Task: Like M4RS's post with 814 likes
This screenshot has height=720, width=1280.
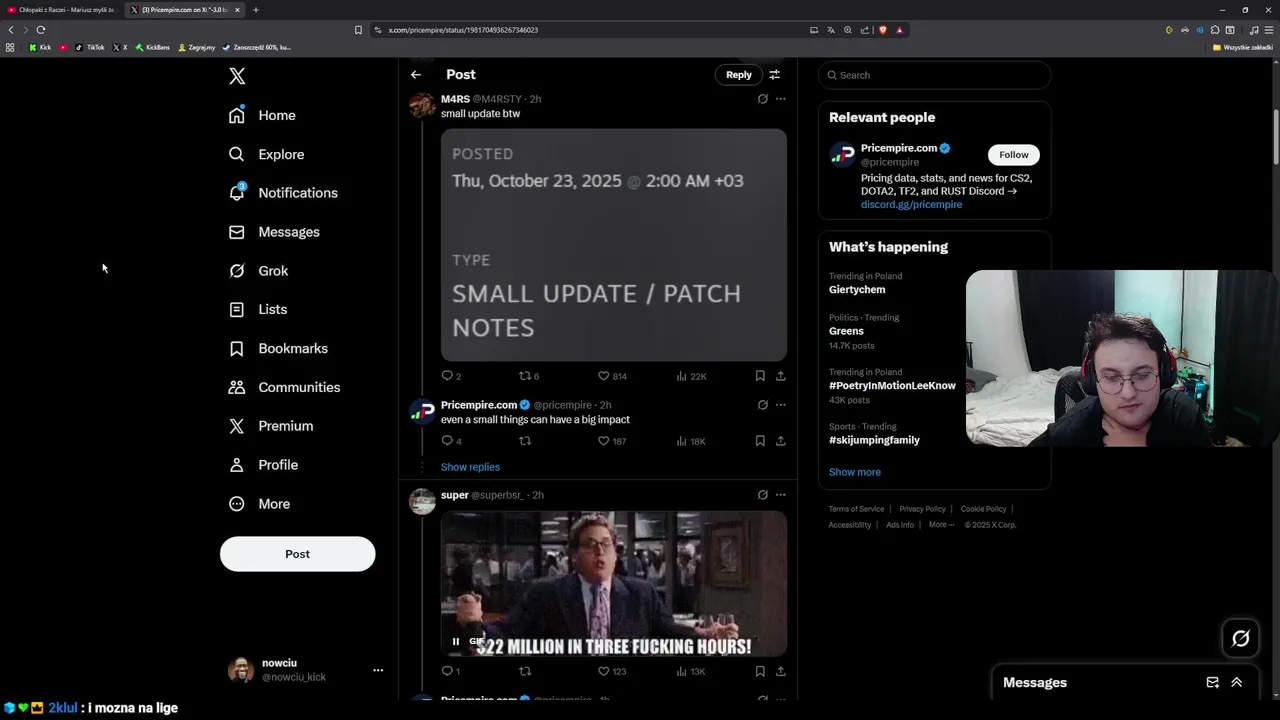Action: pyautogui.click(x=612, y=376)
